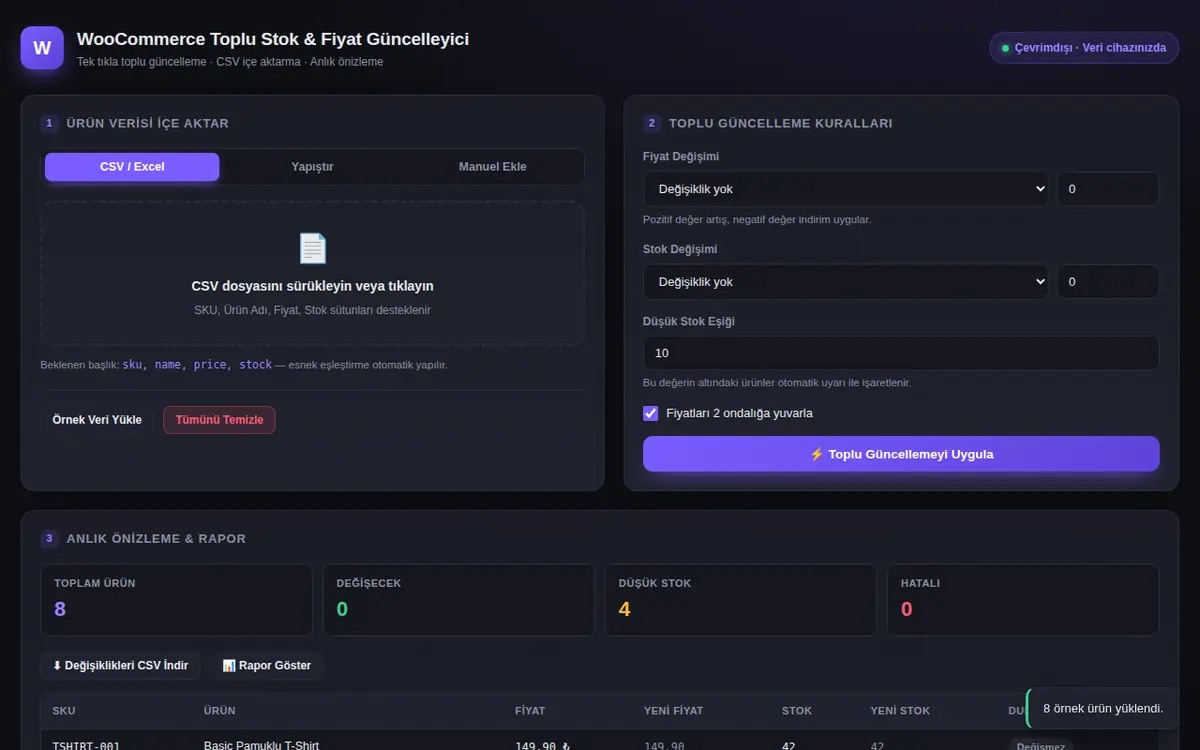Click the 'CSV dosyasını sürükleyin veya tıklayın' text
The width and height of the screenshot is (1200, 750).
tap(313, 286)
